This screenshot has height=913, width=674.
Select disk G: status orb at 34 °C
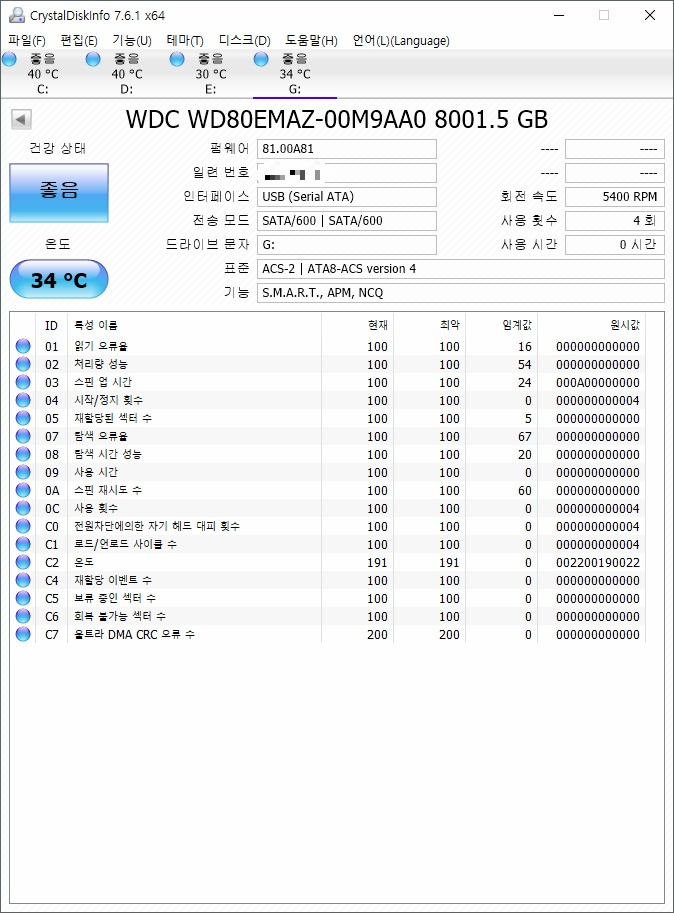[261, 59]
